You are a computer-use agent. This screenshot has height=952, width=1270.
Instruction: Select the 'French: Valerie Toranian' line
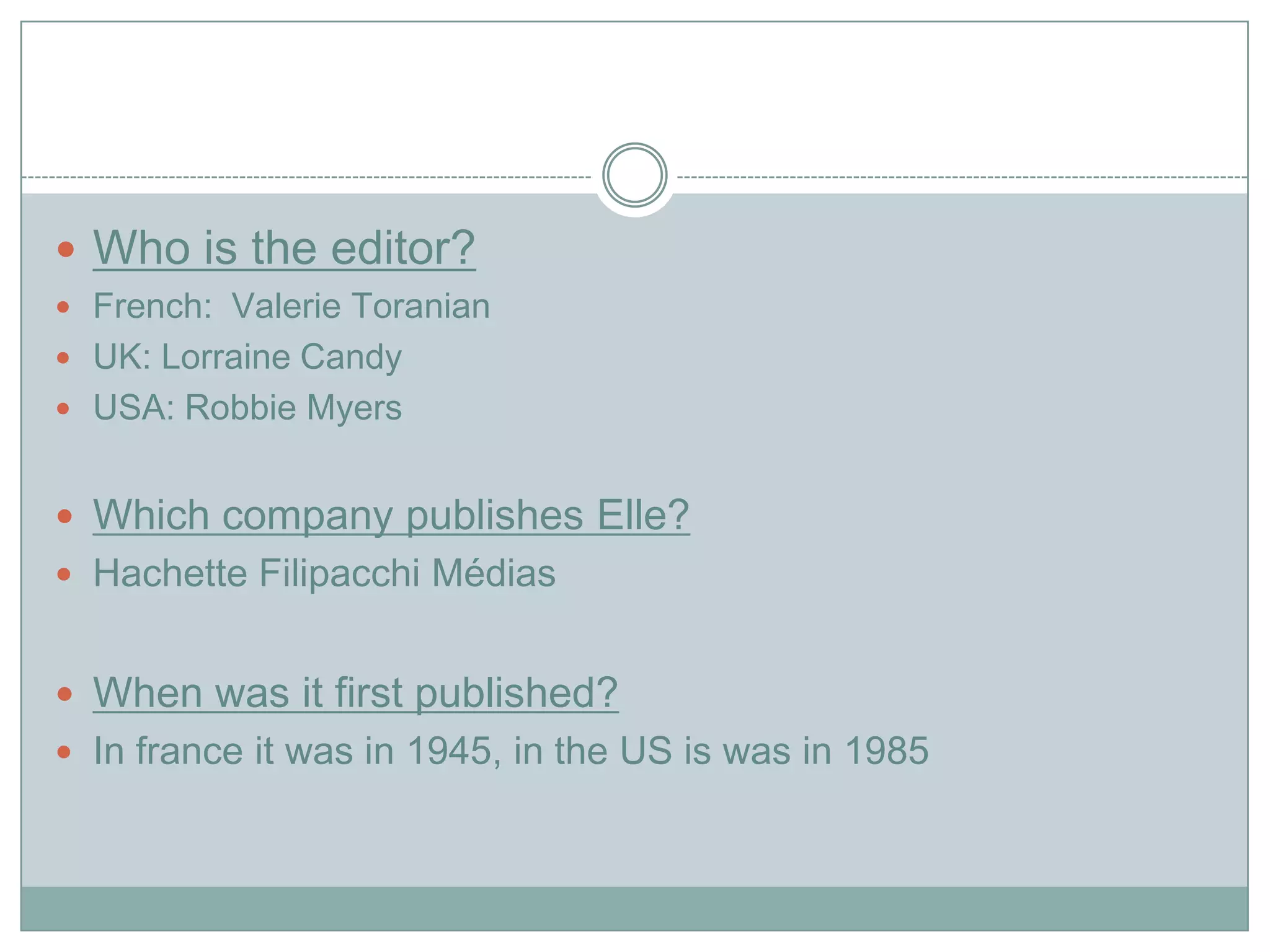tap(291, 306)
